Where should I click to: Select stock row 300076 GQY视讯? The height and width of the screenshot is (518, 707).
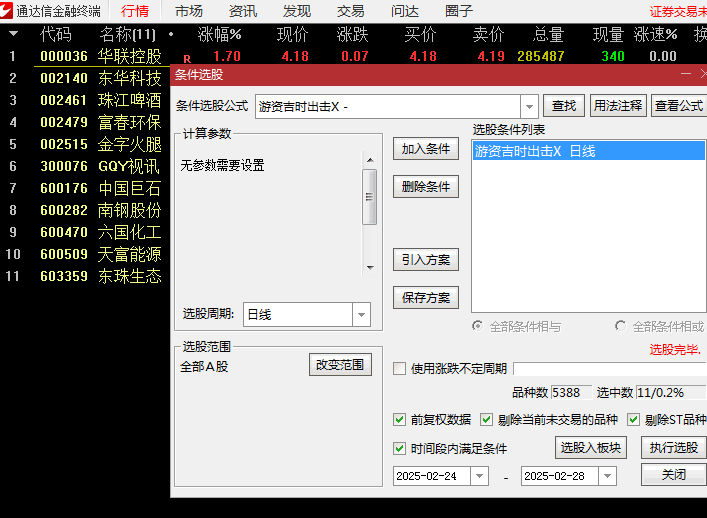point(85,166)
